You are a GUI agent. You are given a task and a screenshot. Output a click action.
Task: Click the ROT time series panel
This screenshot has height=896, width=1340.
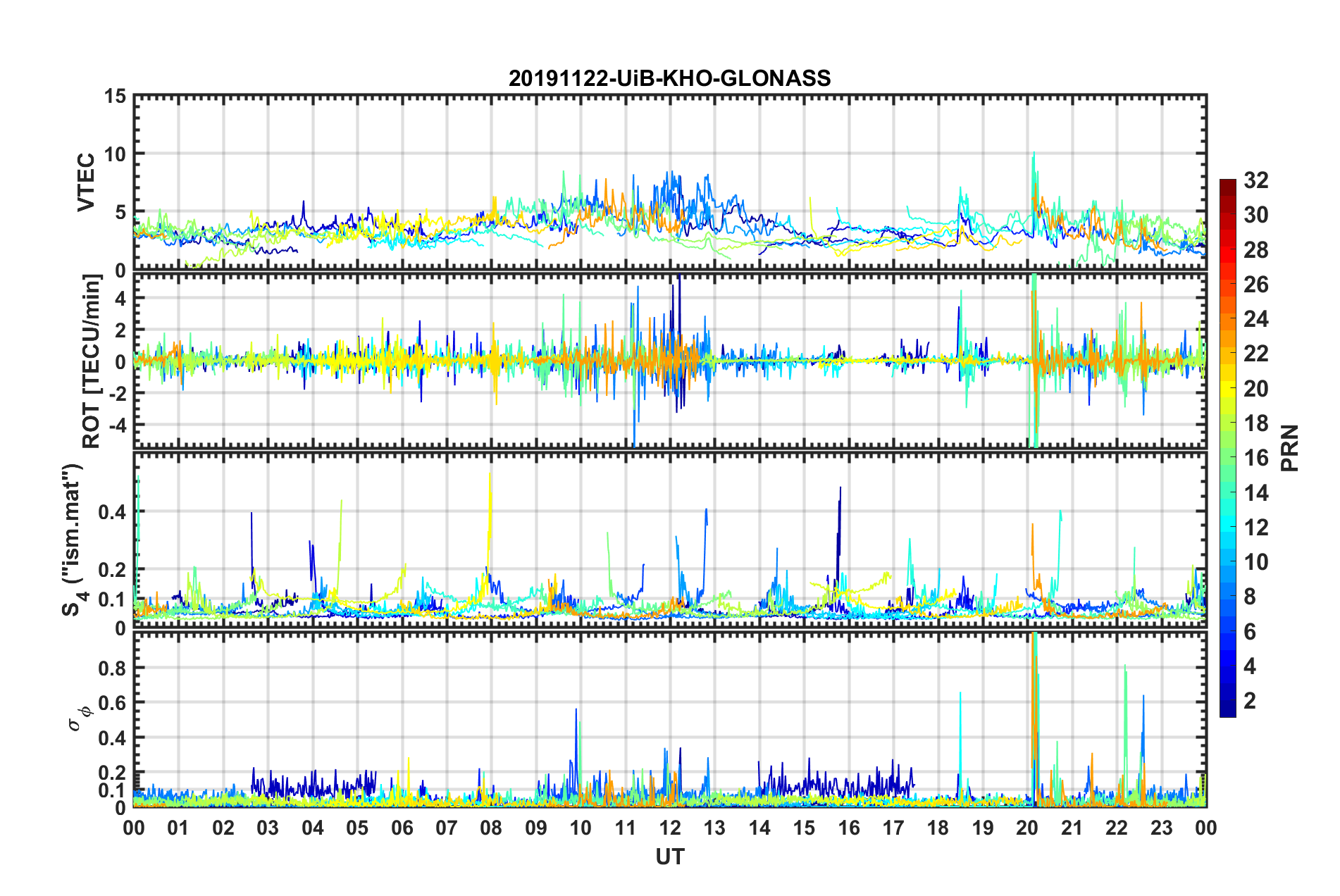pos(670,361)
